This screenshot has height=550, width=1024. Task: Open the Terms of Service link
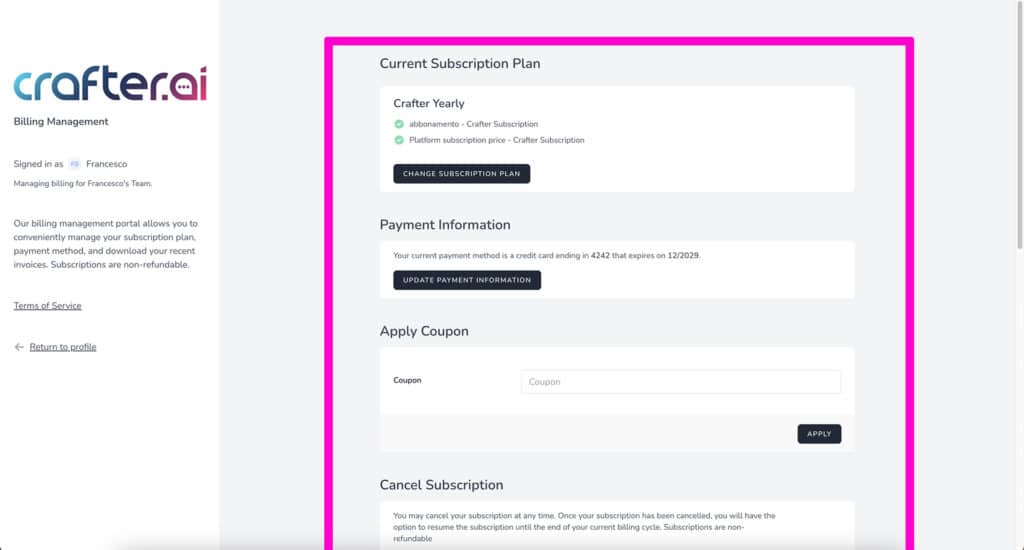pyautogui.click(x=48, y=306)
